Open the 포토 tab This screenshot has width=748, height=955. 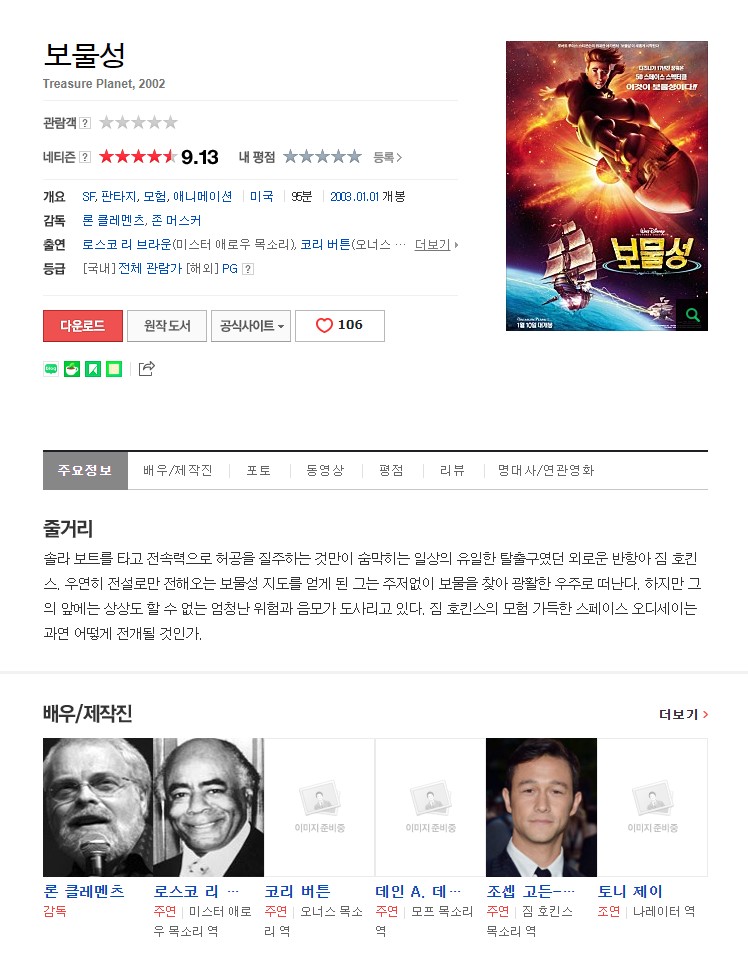tap(259, 470)
